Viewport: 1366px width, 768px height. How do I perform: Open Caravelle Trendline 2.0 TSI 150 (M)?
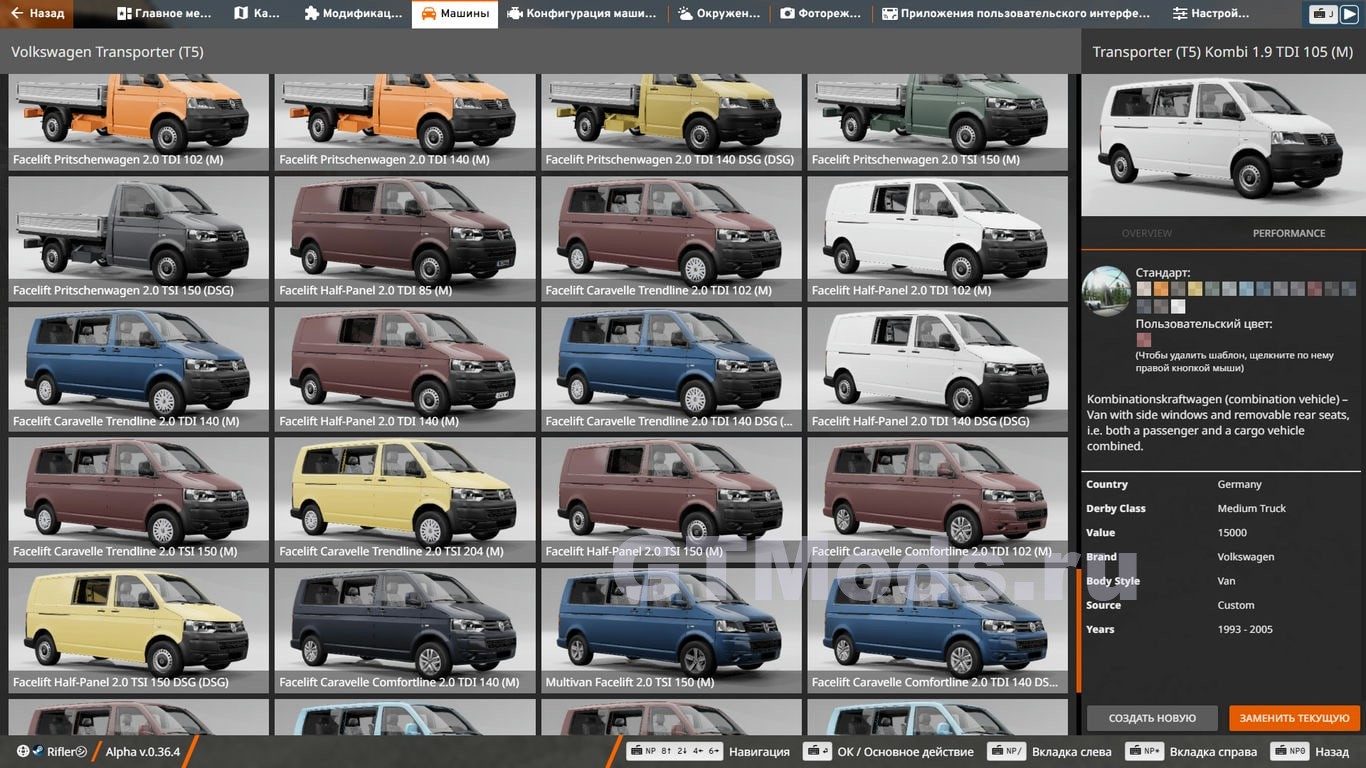click(x=139, y=500)
